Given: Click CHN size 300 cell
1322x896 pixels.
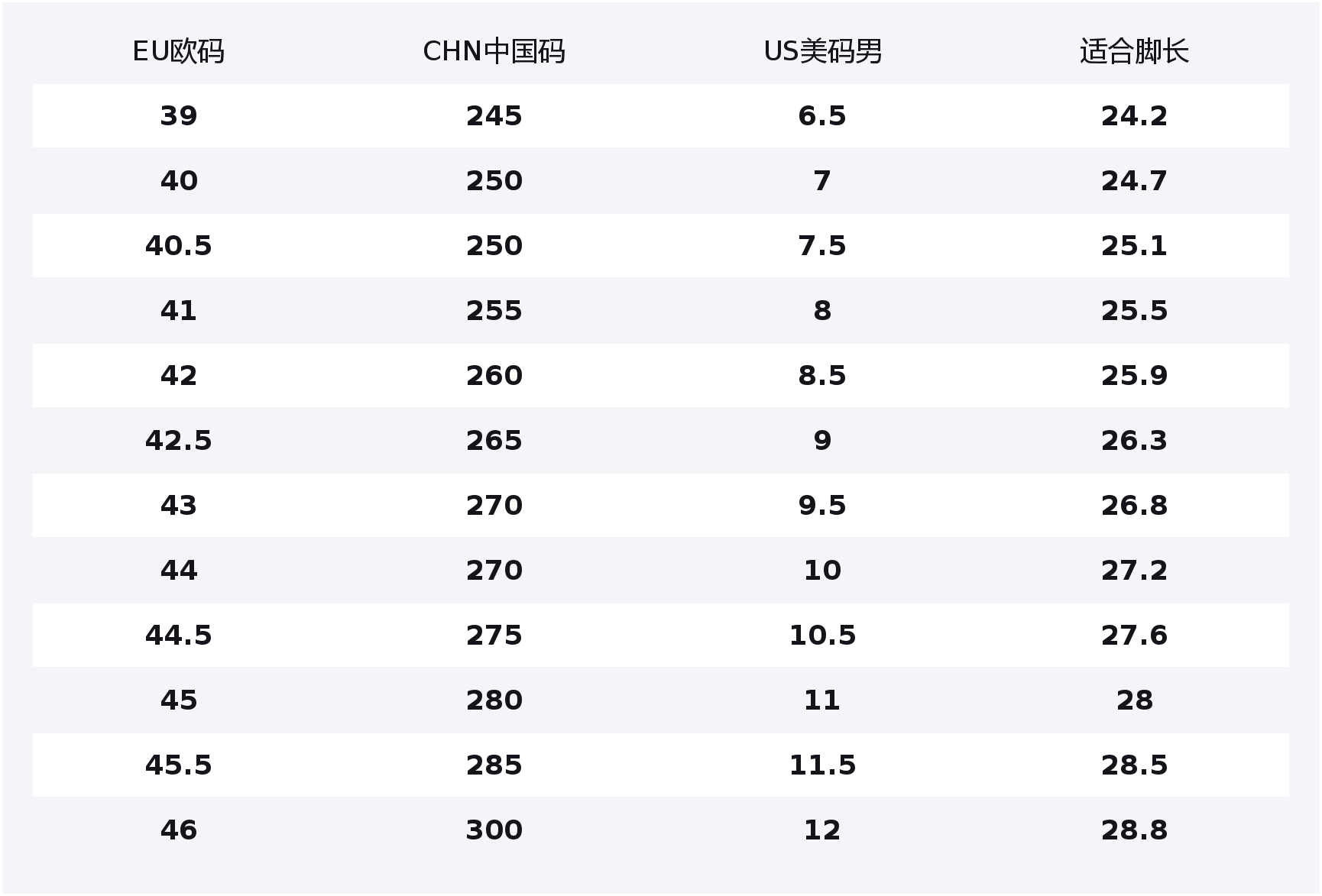Looking at the screenshot, I should (x=494, y=830).
